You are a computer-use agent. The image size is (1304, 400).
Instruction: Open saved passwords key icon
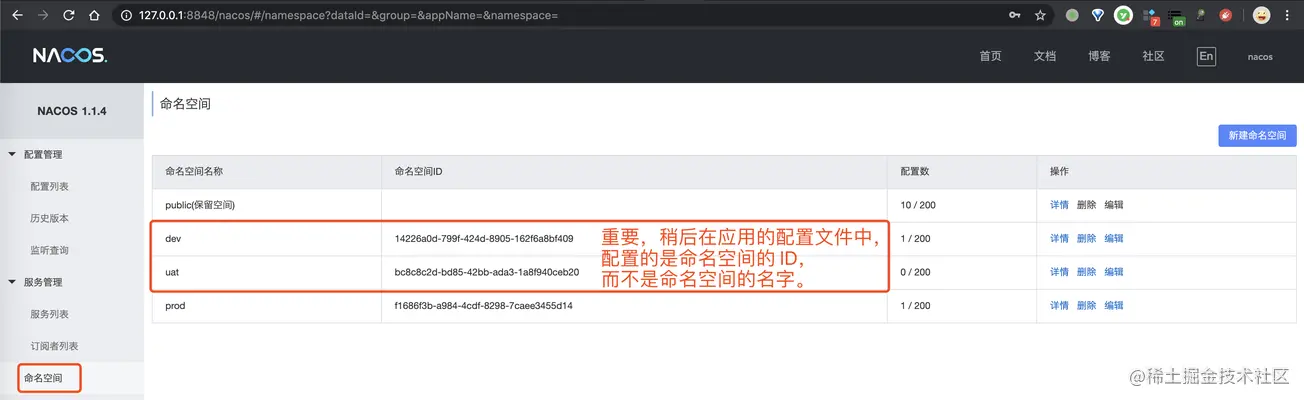(x=1014, y=16)
